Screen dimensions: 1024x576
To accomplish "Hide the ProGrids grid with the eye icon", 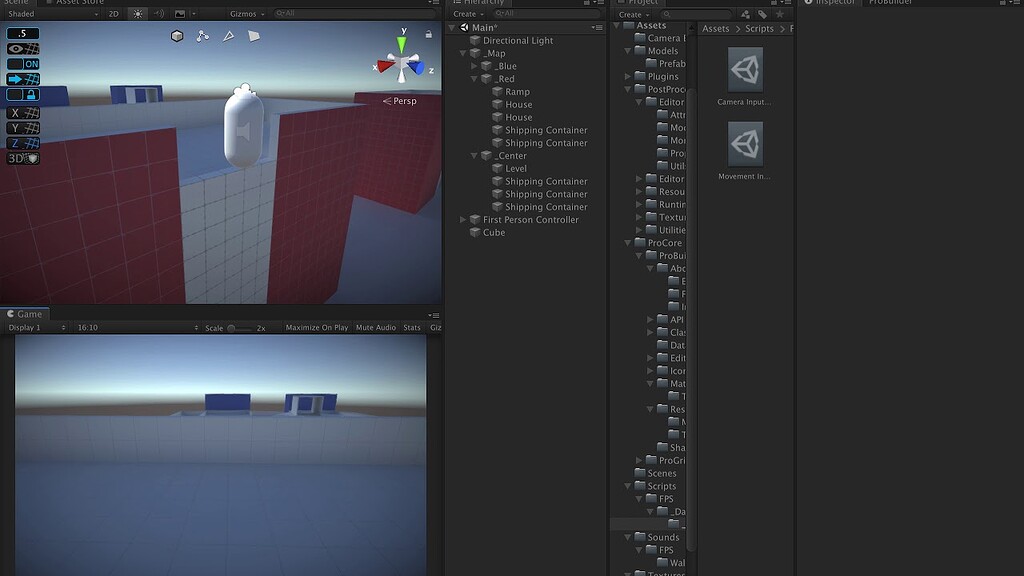I will point(13,49).
